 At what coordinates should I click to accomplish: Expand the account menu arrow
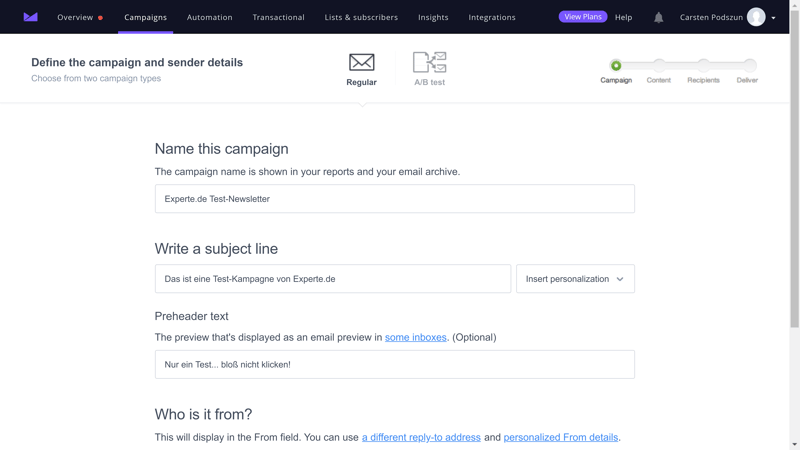(774, 18)
